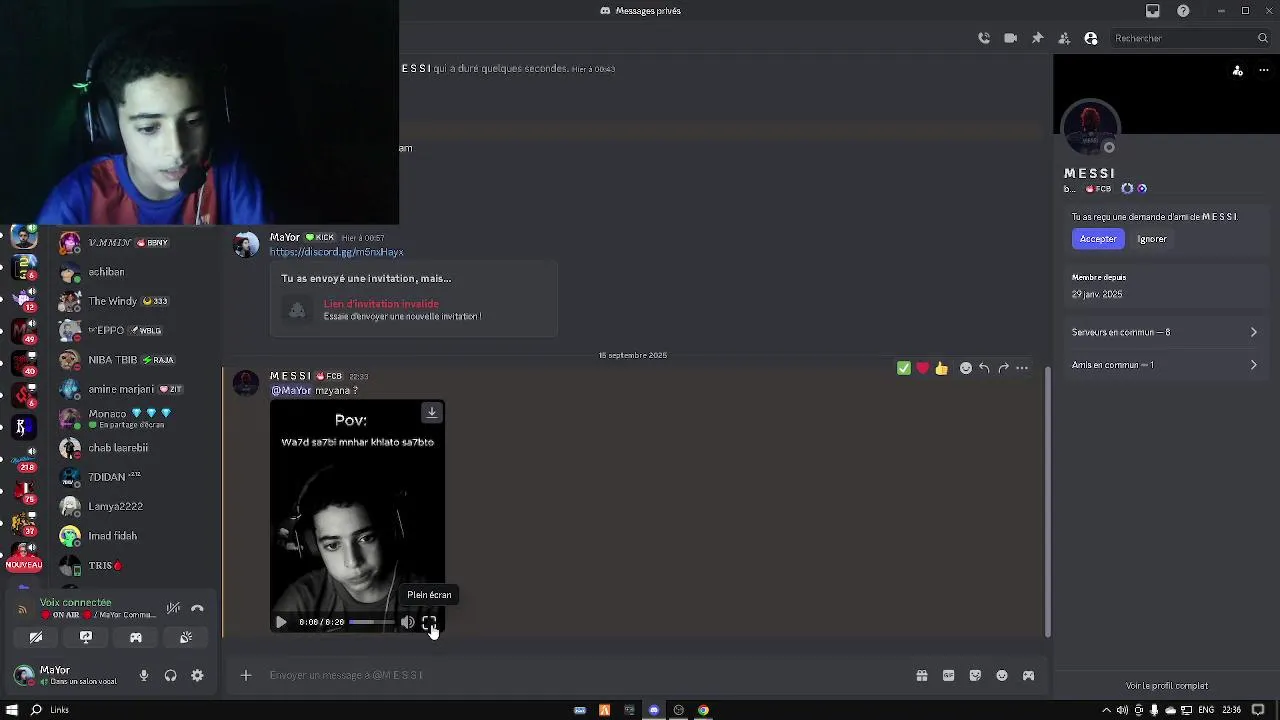The width and height of the screenshot is (1280, 720).
Task: Start an activity with game controller button
Action: click(x=136, y=637)
